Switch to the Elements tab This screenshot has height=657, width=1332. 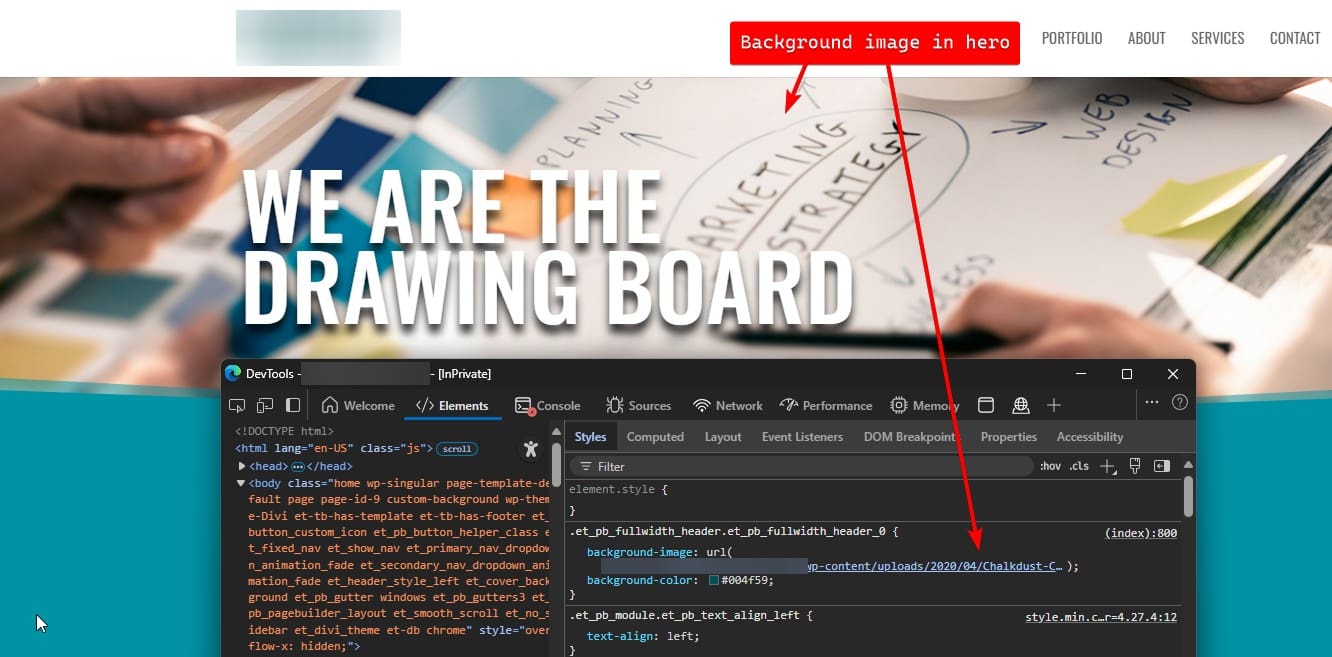[x=452, y=405]
